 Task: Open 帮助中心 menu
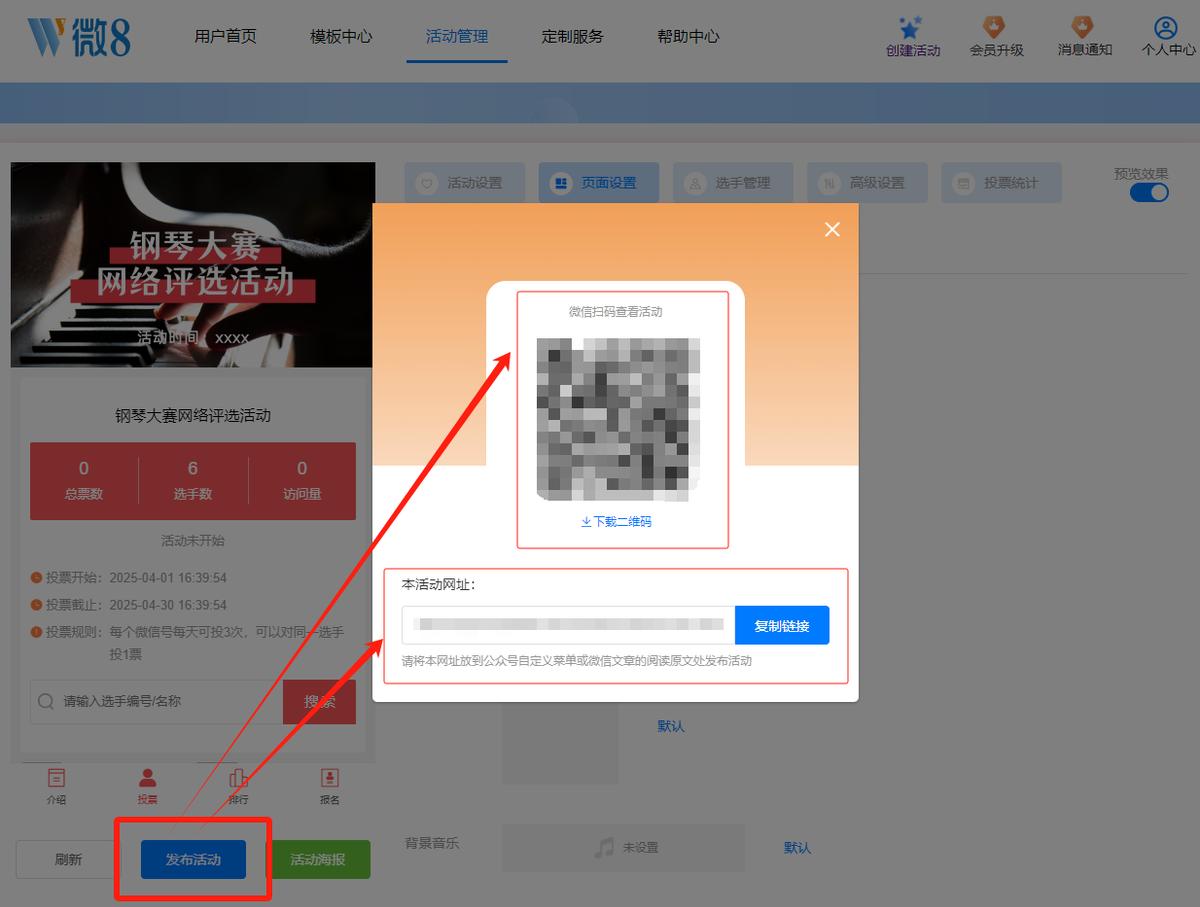688,36
